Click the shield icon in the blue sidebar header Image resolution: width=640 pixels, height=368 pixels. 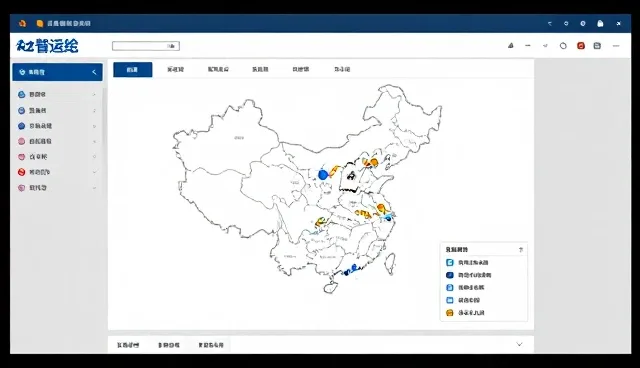point(22,72)
